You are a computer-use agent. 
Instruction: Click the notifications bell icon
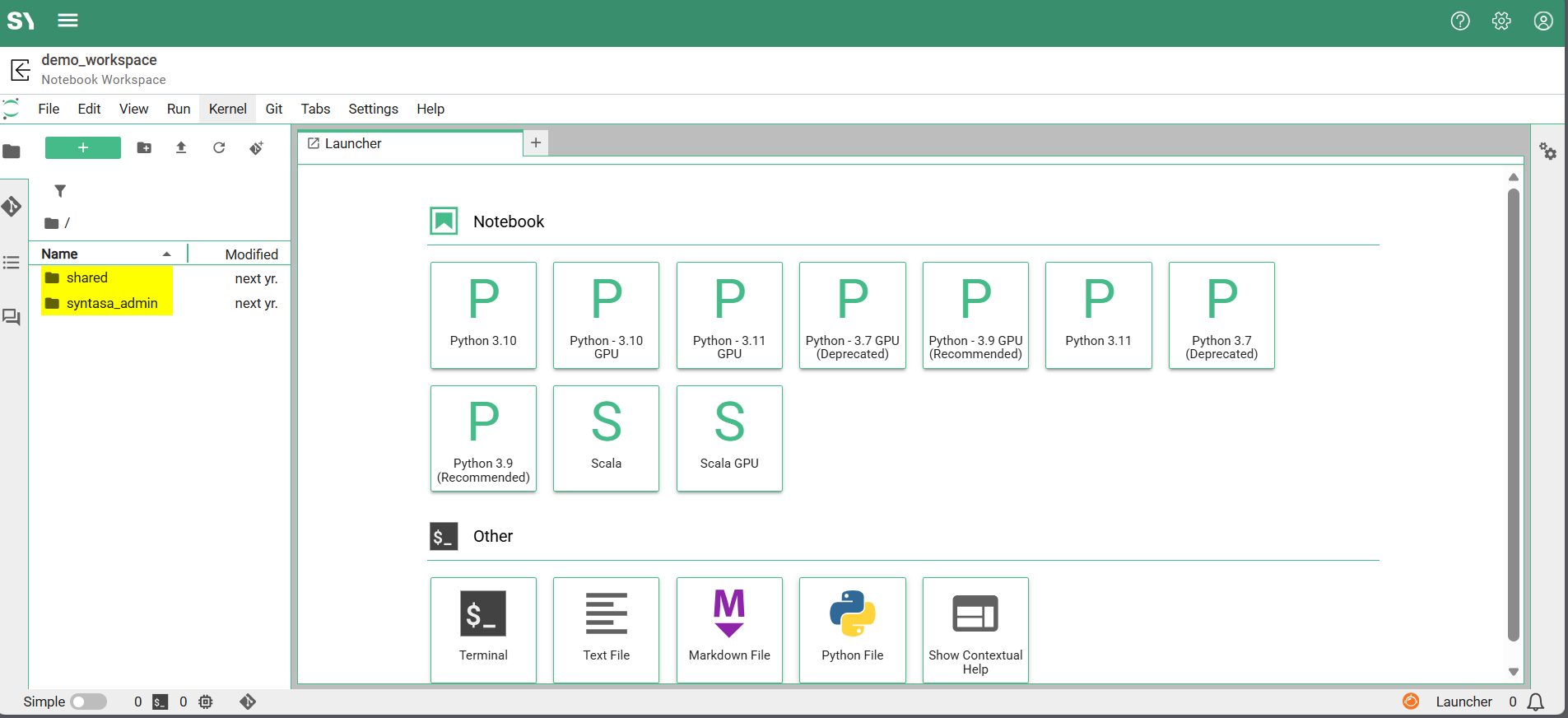click(1535, 702)
